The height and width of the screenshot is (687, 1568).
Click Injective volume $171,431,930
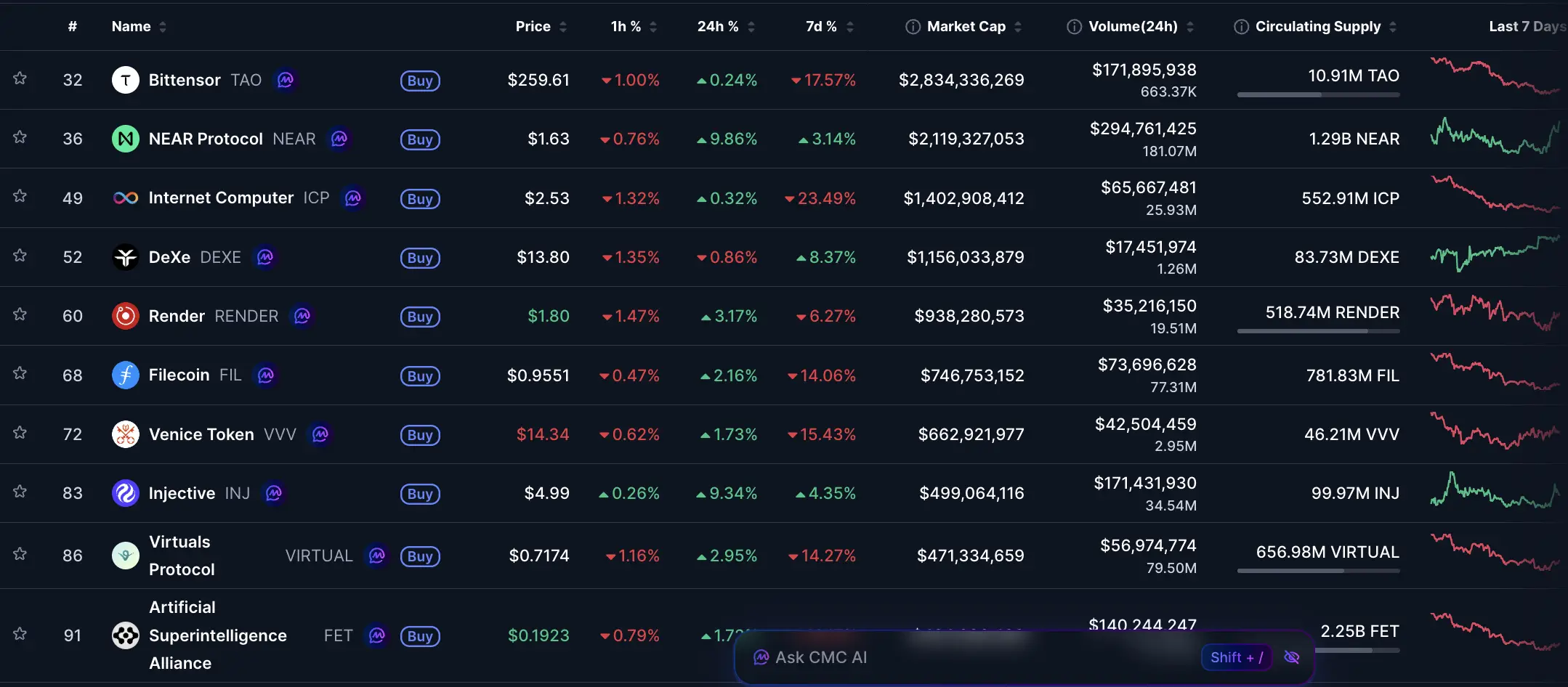pos(1145,483)
